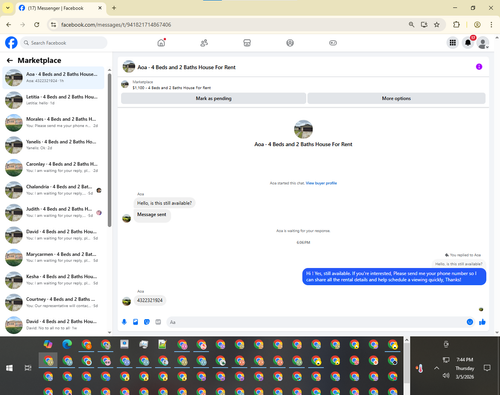Open Task View on the taskbar
Screen dimensions: 500x395
(x=28, y=368)
